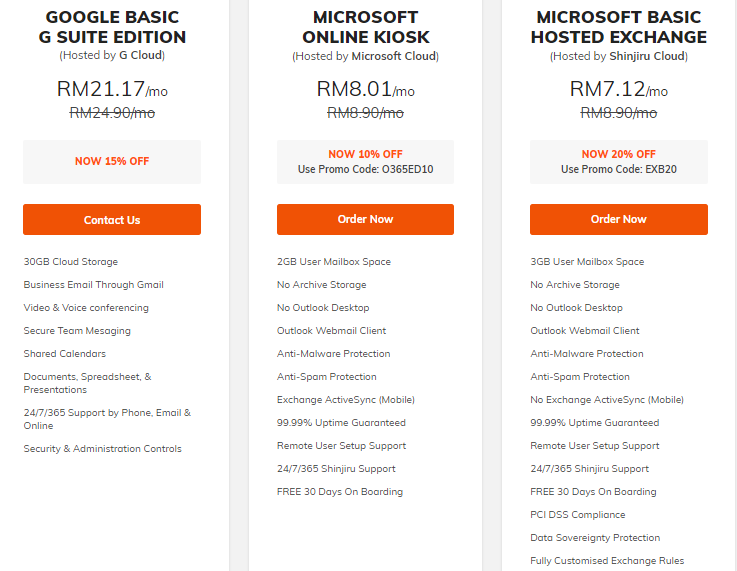Click the 3GB User Mailbox Space feature
This screenshot has height=571, width=737.
click(x=587, y=262)
